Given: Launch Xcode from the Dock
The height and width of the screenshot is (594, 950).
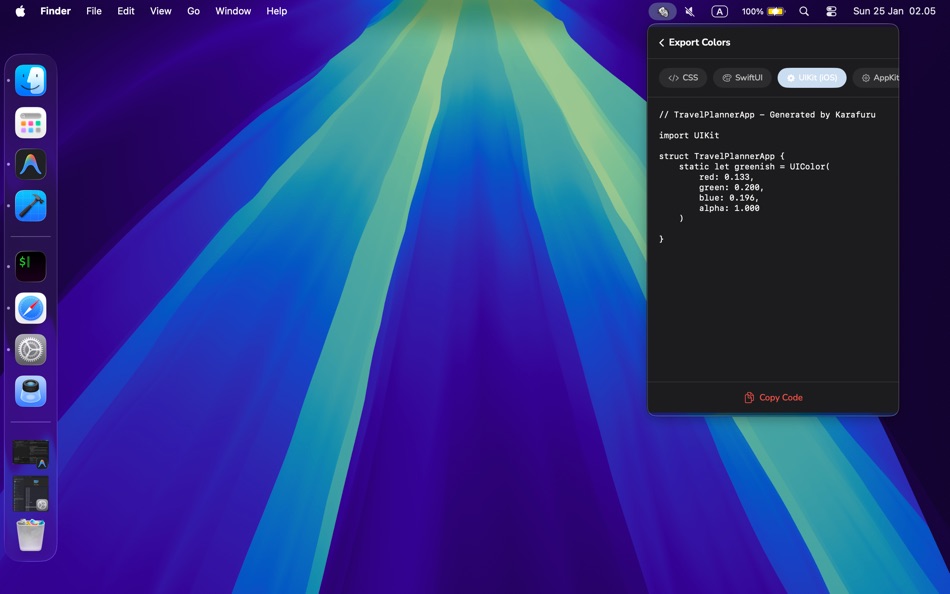Looking at the screenshot, I should [x=30, y=206].
